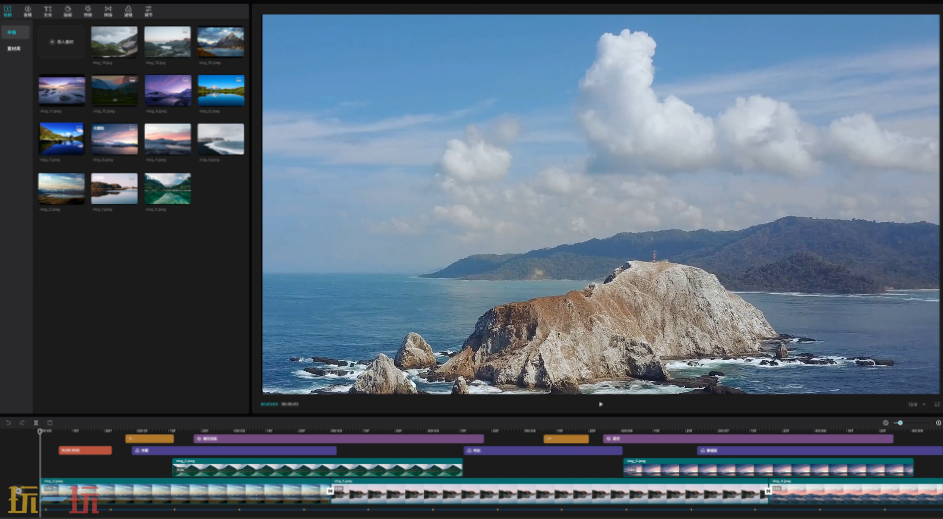Open the aspect ratio dropdown in preview
This screenshot has height=519, width=943.
(916, 404)
